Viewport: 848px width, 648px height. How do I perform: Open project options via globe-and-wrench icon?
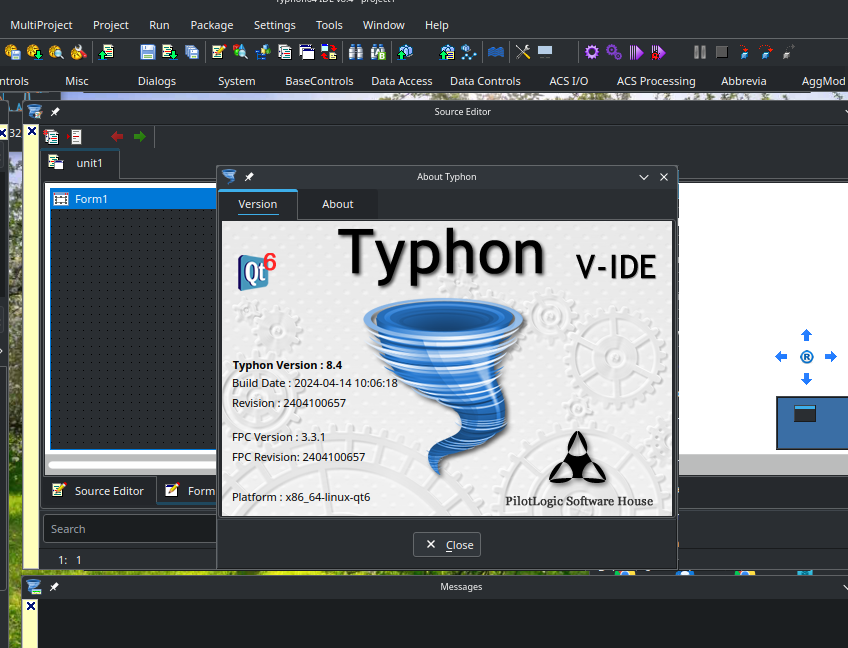coord(78,52)
